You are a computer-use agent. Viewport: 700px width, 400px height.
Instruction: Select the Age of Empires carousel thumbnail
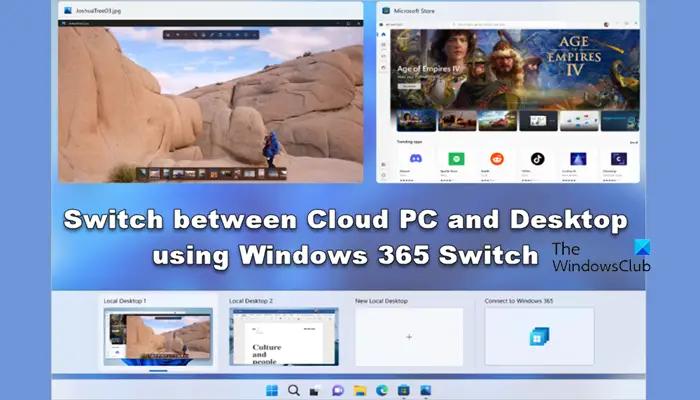pyautogui.click(x=416, y=121)
